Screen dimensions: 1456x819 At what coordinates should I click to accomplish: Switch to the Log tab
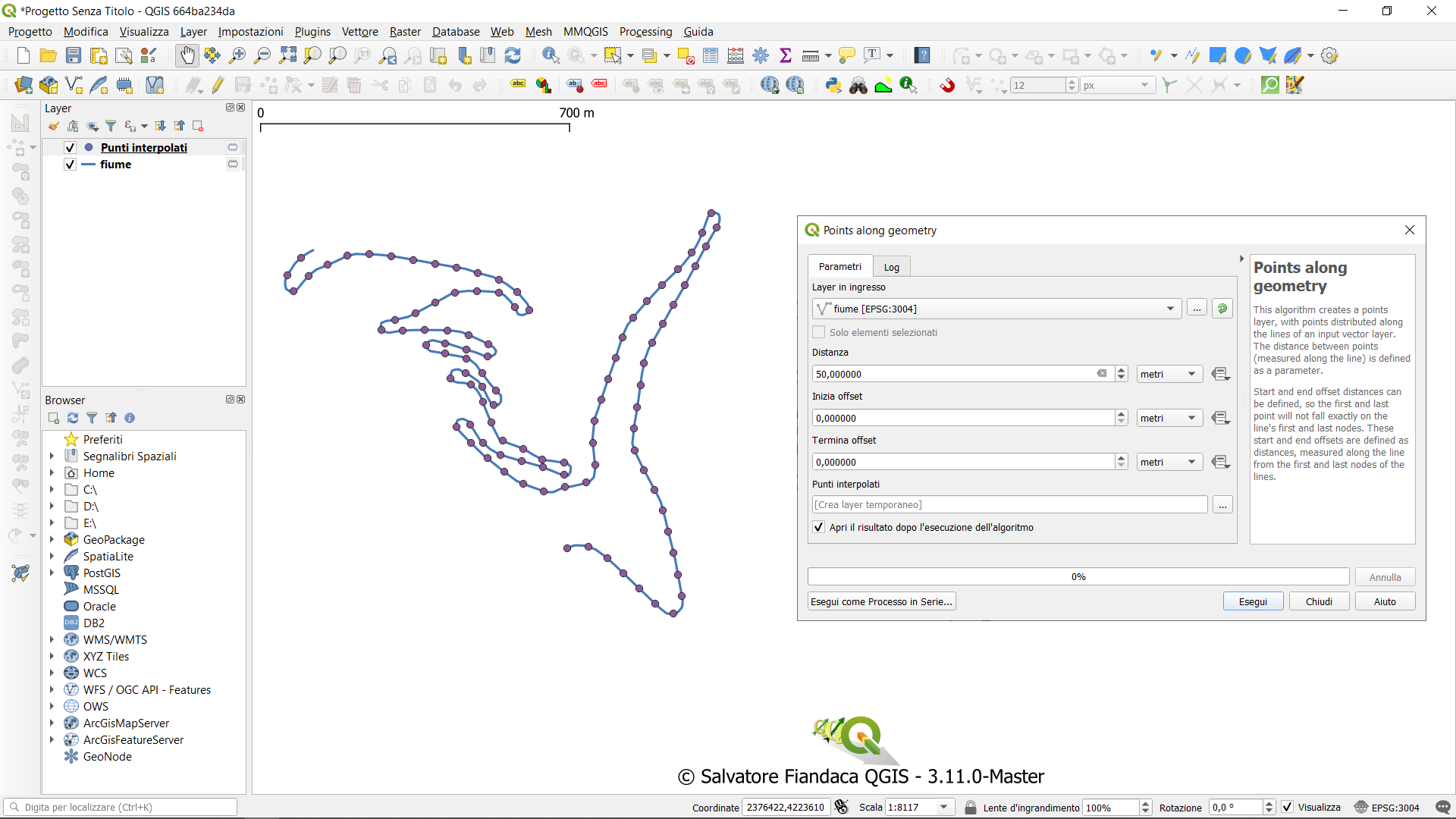click(891, 267)
